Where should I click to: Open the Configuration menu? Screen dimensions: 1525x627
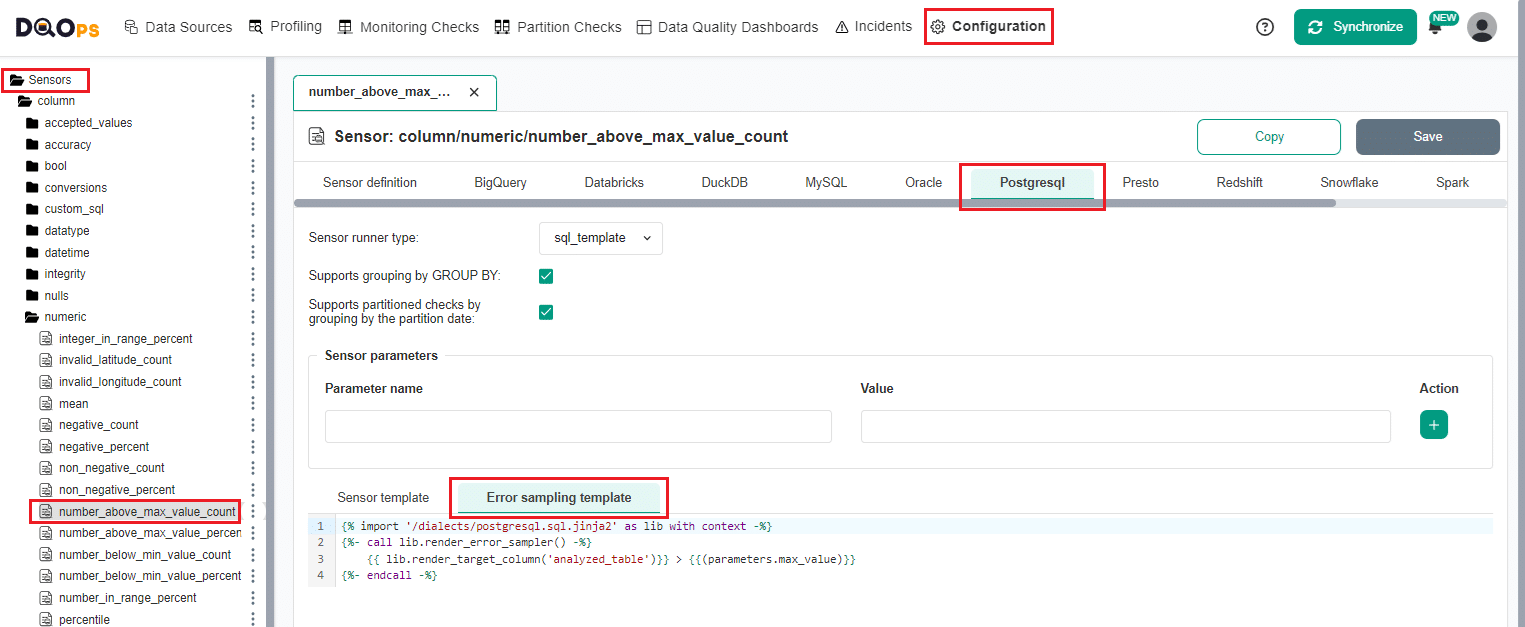[x=988, y=27]
